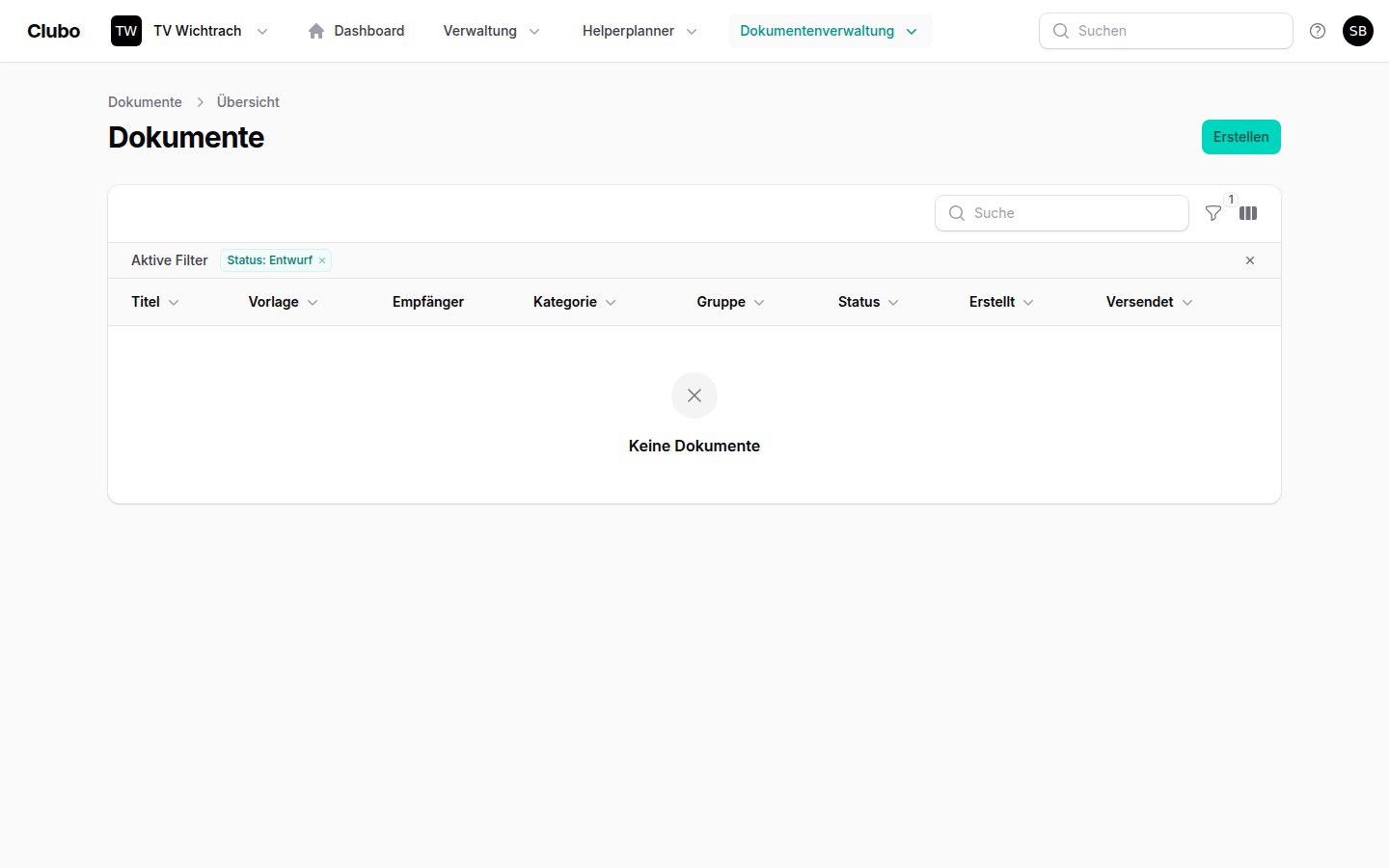Click the Erstellen button
Image resolution: width=1389 pixels, height=868 pixels.
(x=1240, y=137)
